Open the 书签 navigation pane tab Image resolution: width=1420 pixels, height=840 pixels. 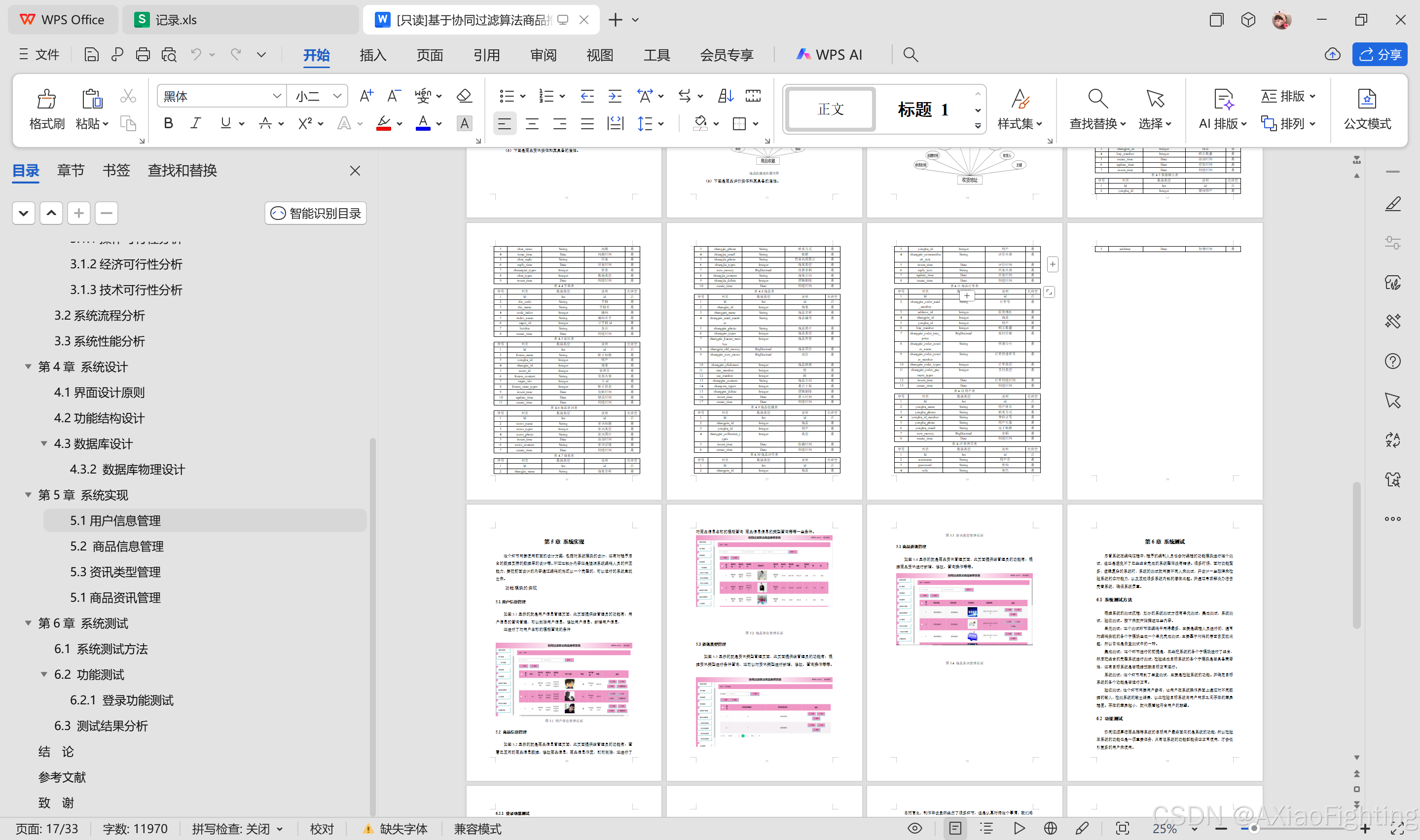(x=116, y=170)
